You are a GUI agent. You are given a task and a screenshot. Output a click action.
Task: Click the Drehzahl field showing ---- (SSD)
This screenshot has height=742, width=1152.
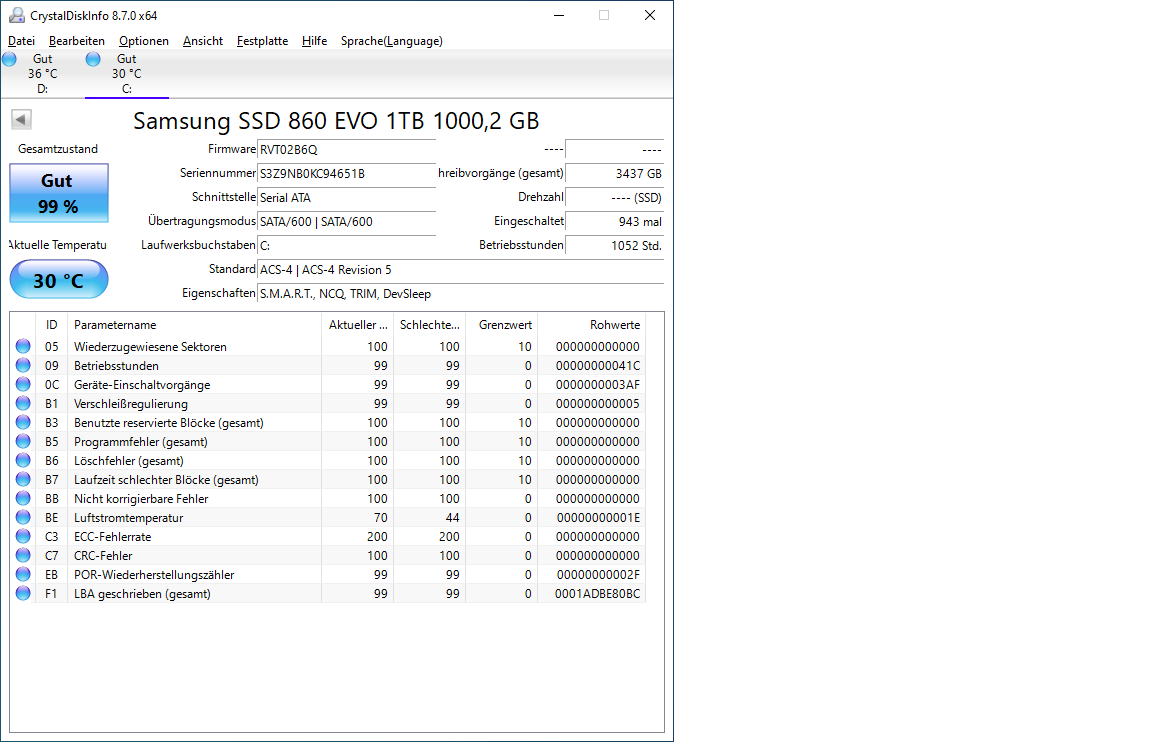(x=615, y=198)
